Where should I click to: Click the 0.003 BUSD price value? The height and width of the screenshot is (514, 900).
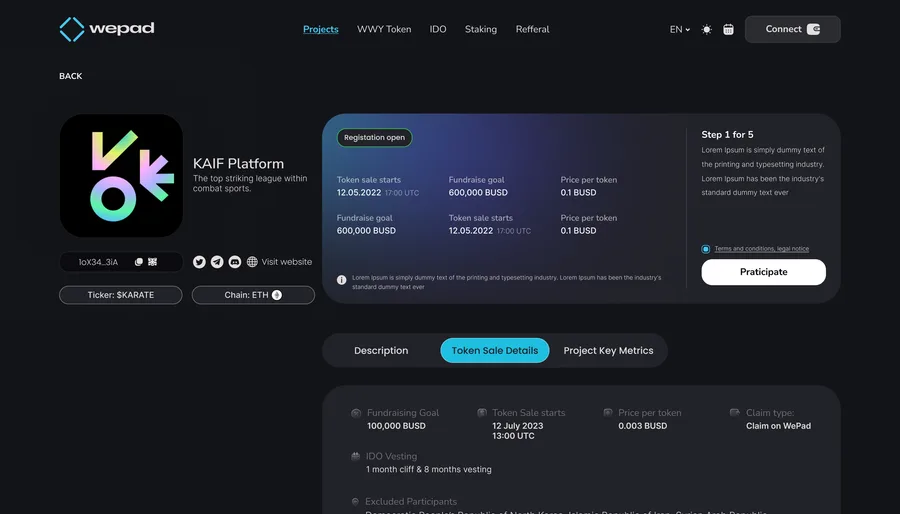point(643,426)
